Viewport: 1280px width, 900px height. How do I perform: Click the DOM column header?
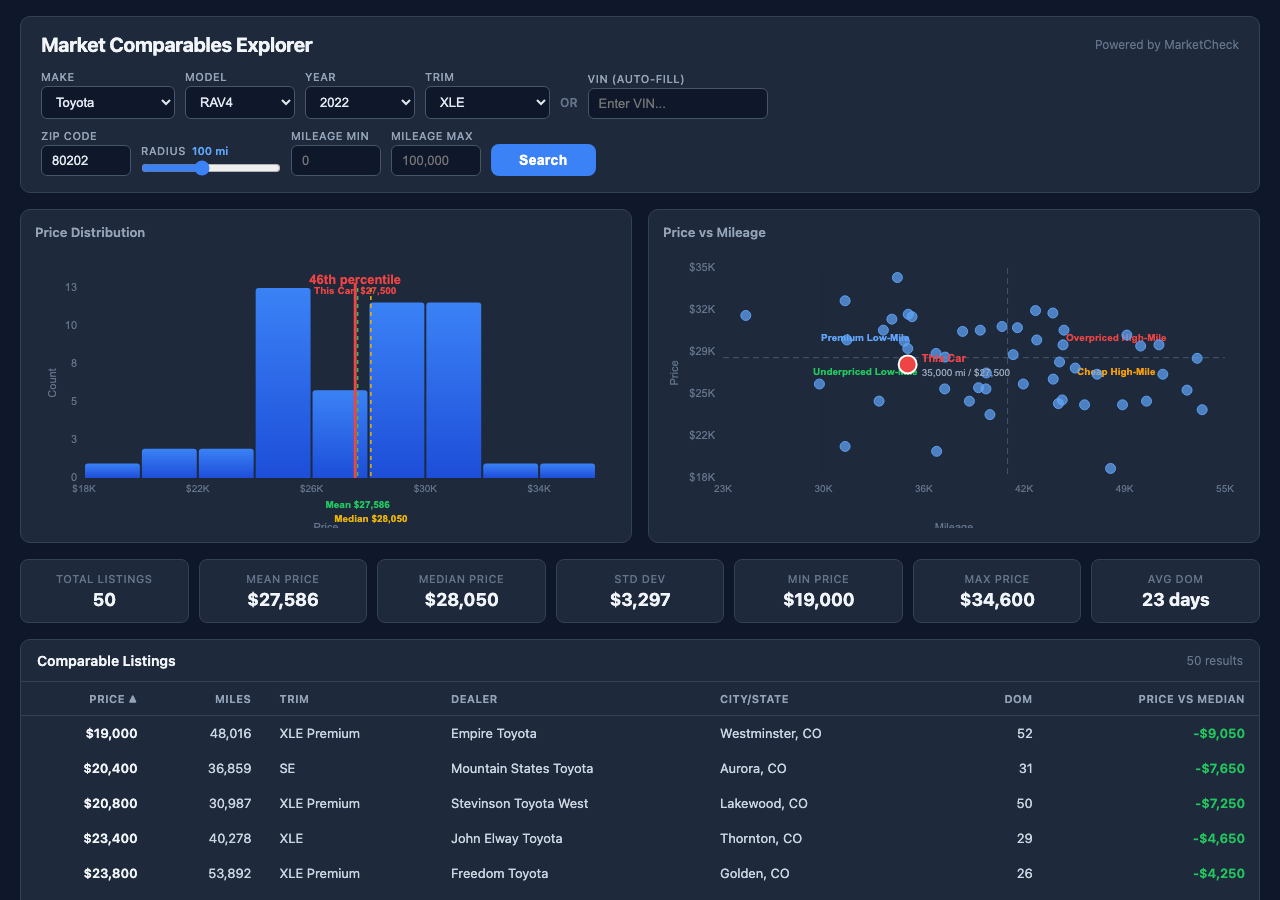(1018, 699)
